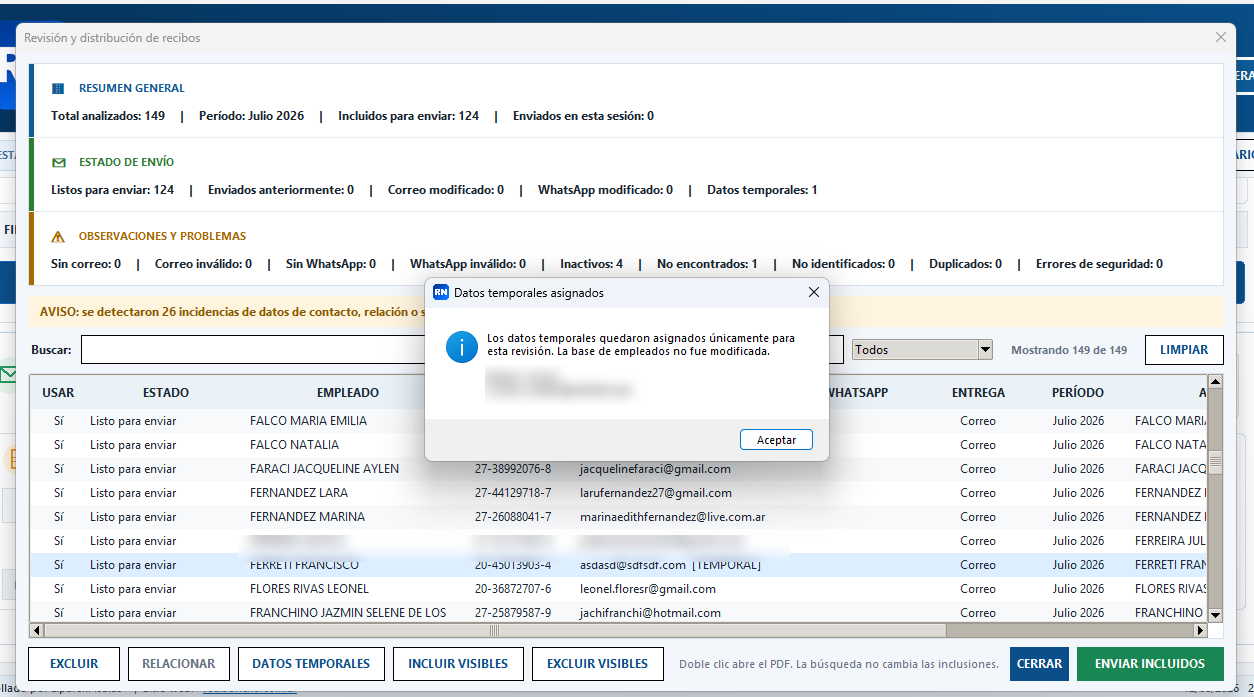Select employee FERRETI FRANCISCO
1254x697 pixels.
(x=304, y=565)
